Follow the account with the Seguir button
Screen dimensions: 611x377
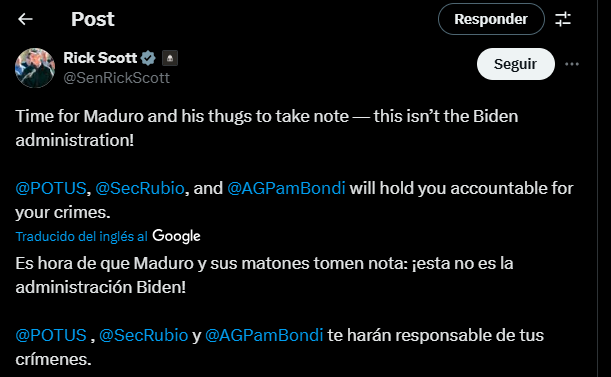coord(516,64)
